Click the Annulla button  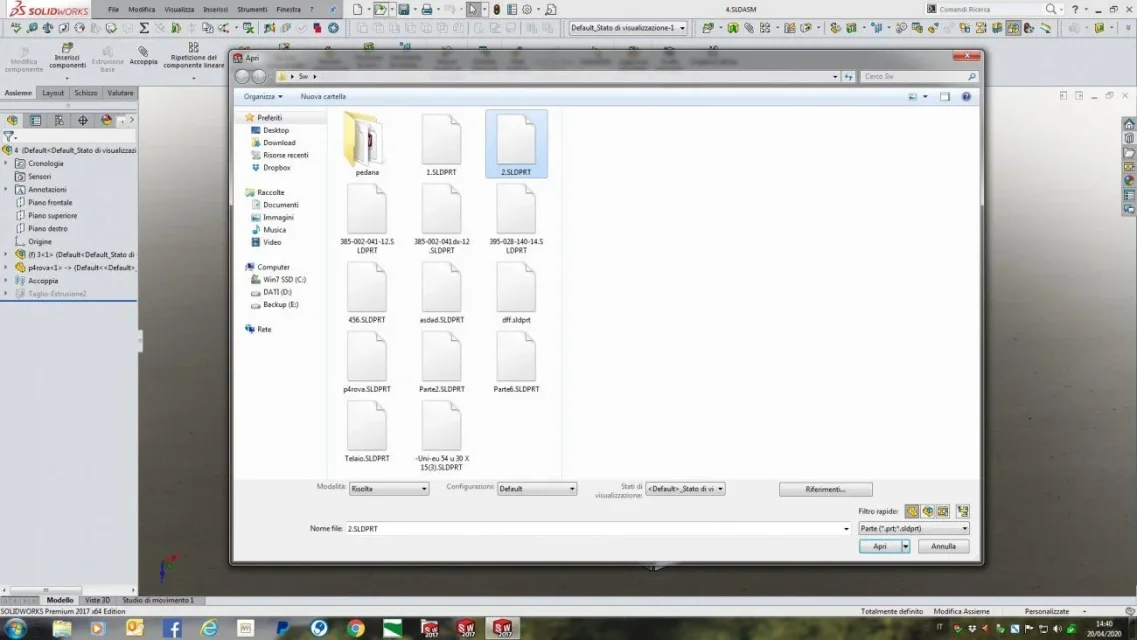click(943, 547)
